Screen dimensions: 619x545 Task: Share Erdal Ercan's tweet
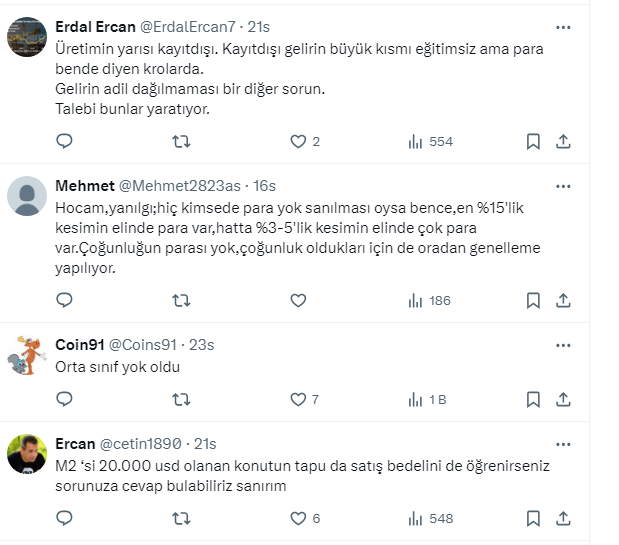[563, 142]
